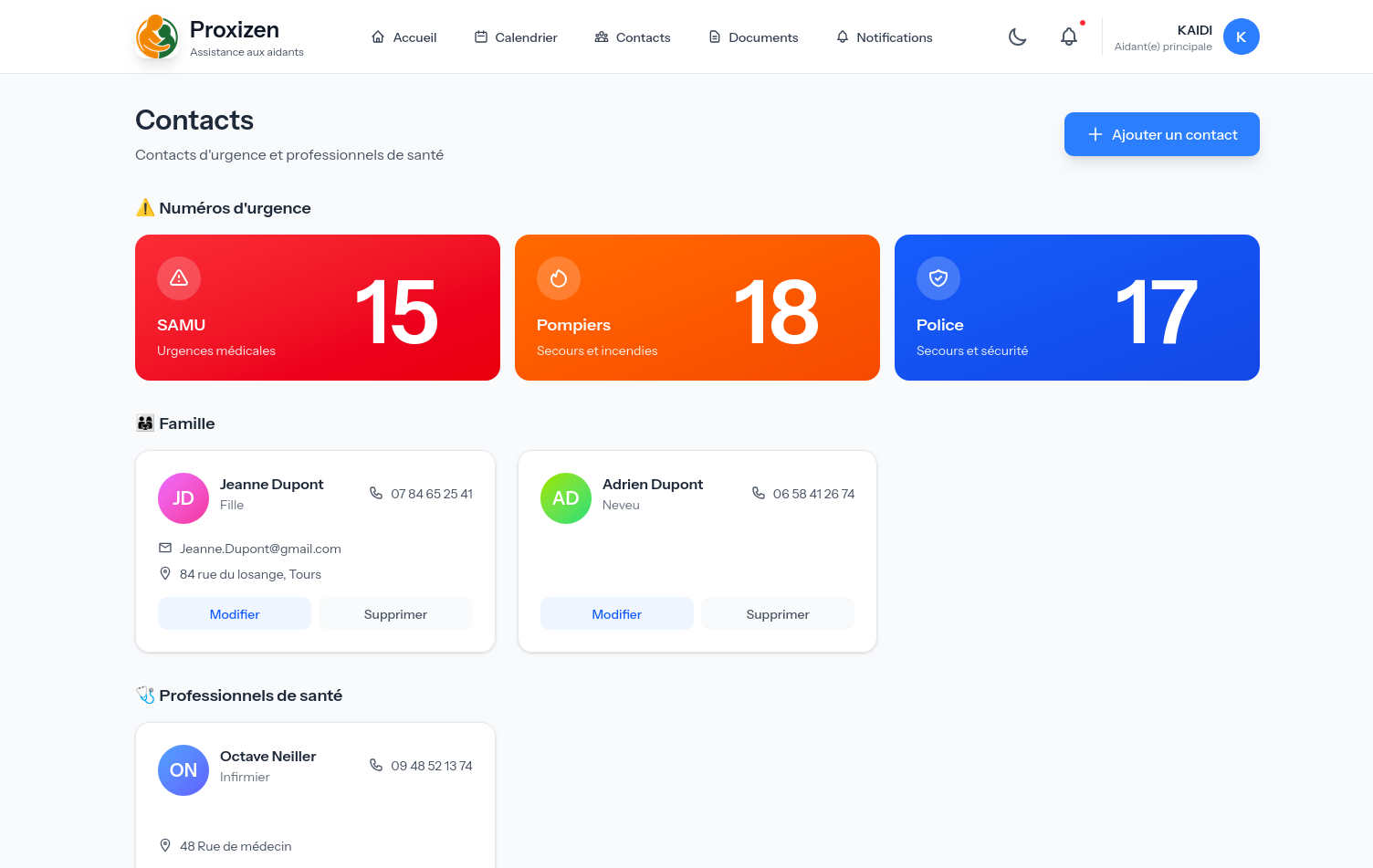The width and height of the screenshot is (1373, 868).
Task: Open the Notifications menu item
Action: [x=885, y=37]
